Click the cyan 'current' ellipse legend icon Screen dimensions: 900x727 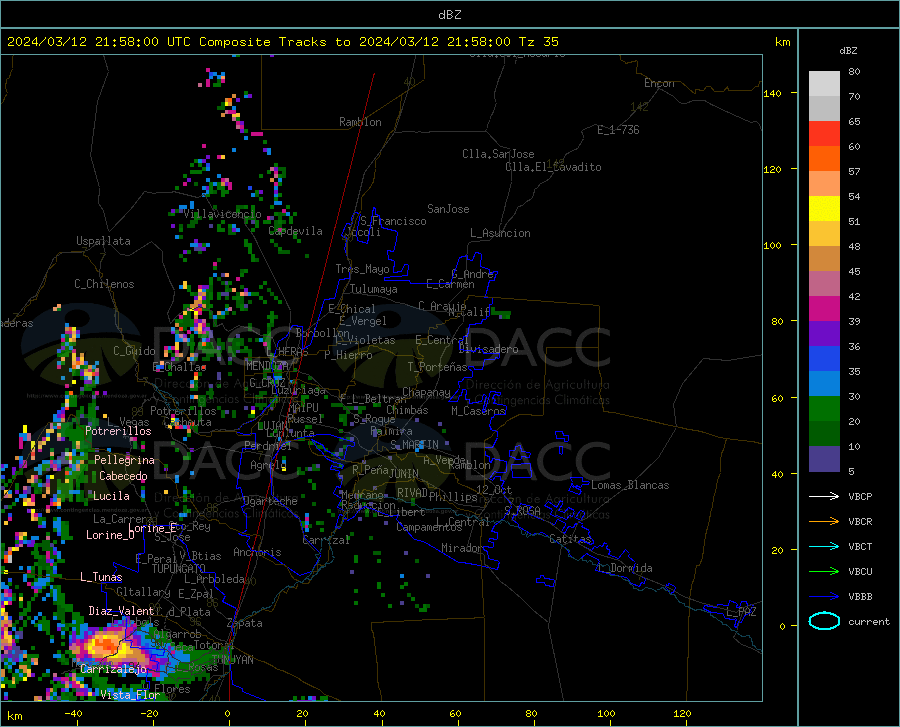tap(824, 621)
